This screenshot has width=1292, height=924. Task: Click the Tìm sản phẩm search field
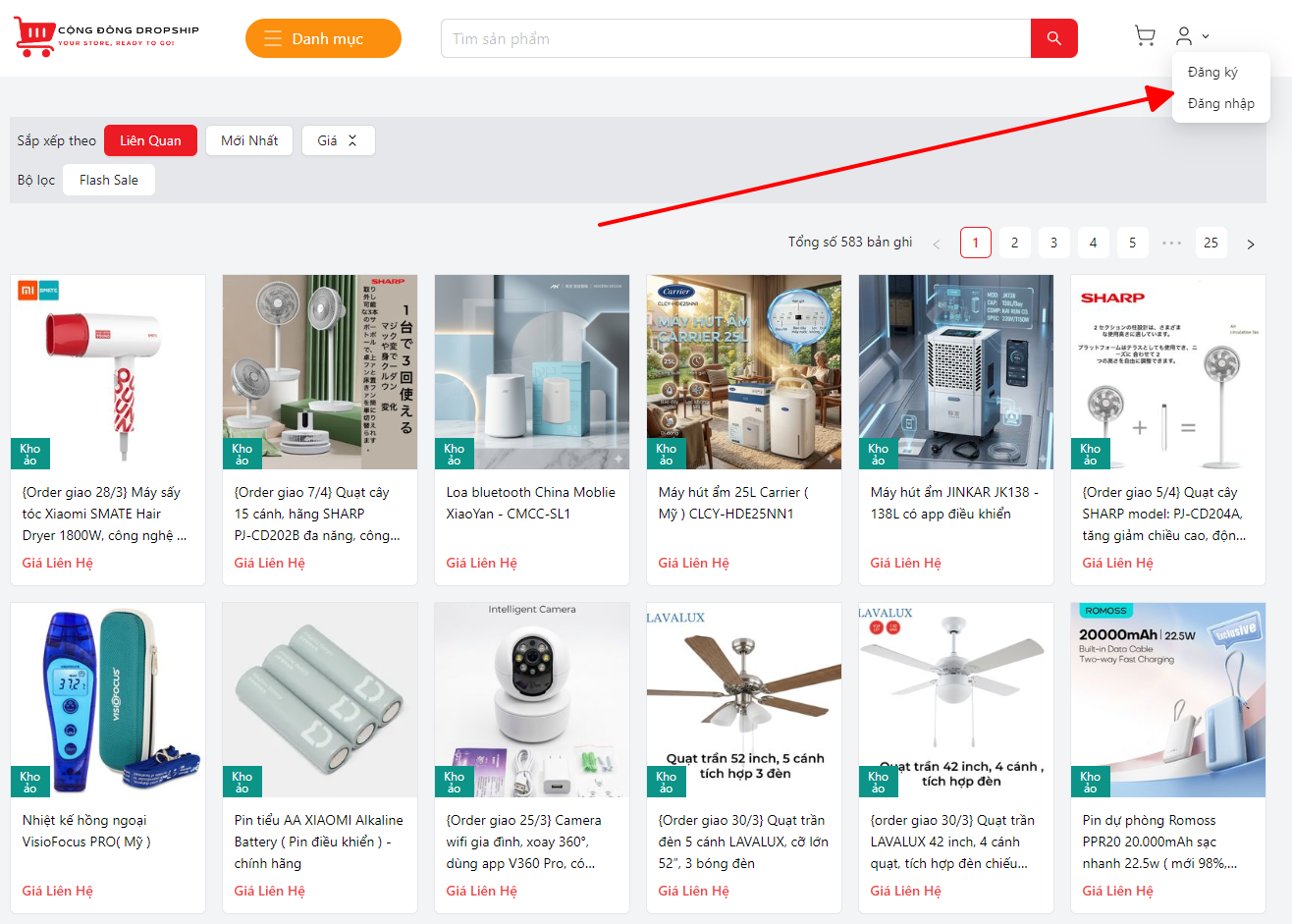tap(735, 38)
